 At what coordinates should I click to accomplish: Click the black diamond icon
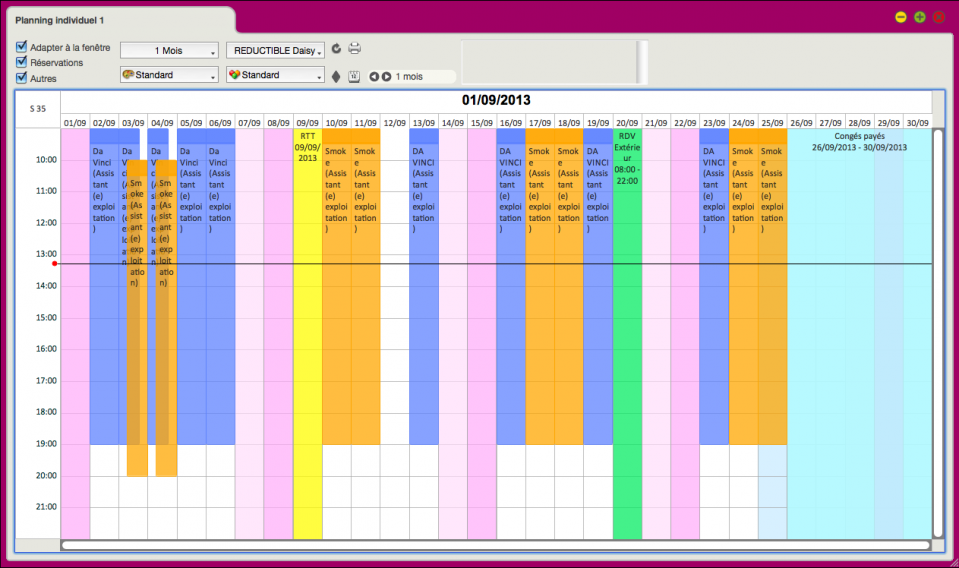pos(336,76)
